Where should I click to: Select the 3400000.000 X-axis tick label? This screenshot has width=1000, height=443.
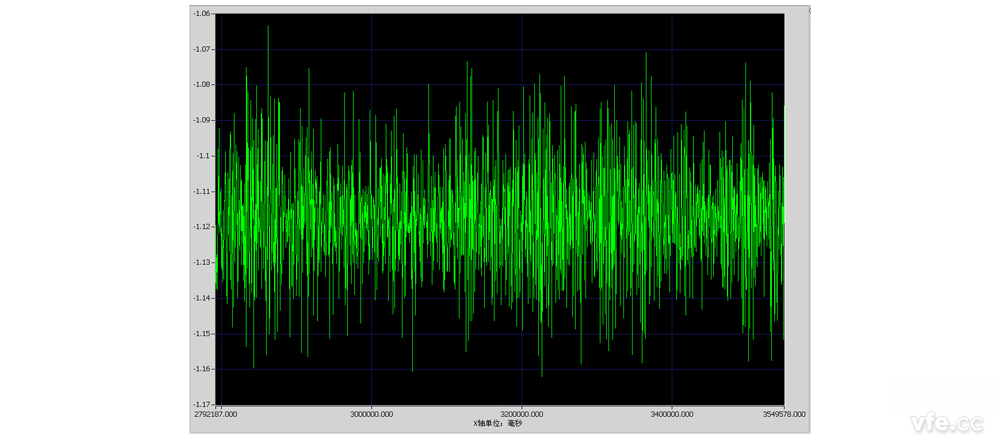coord(672,414)
